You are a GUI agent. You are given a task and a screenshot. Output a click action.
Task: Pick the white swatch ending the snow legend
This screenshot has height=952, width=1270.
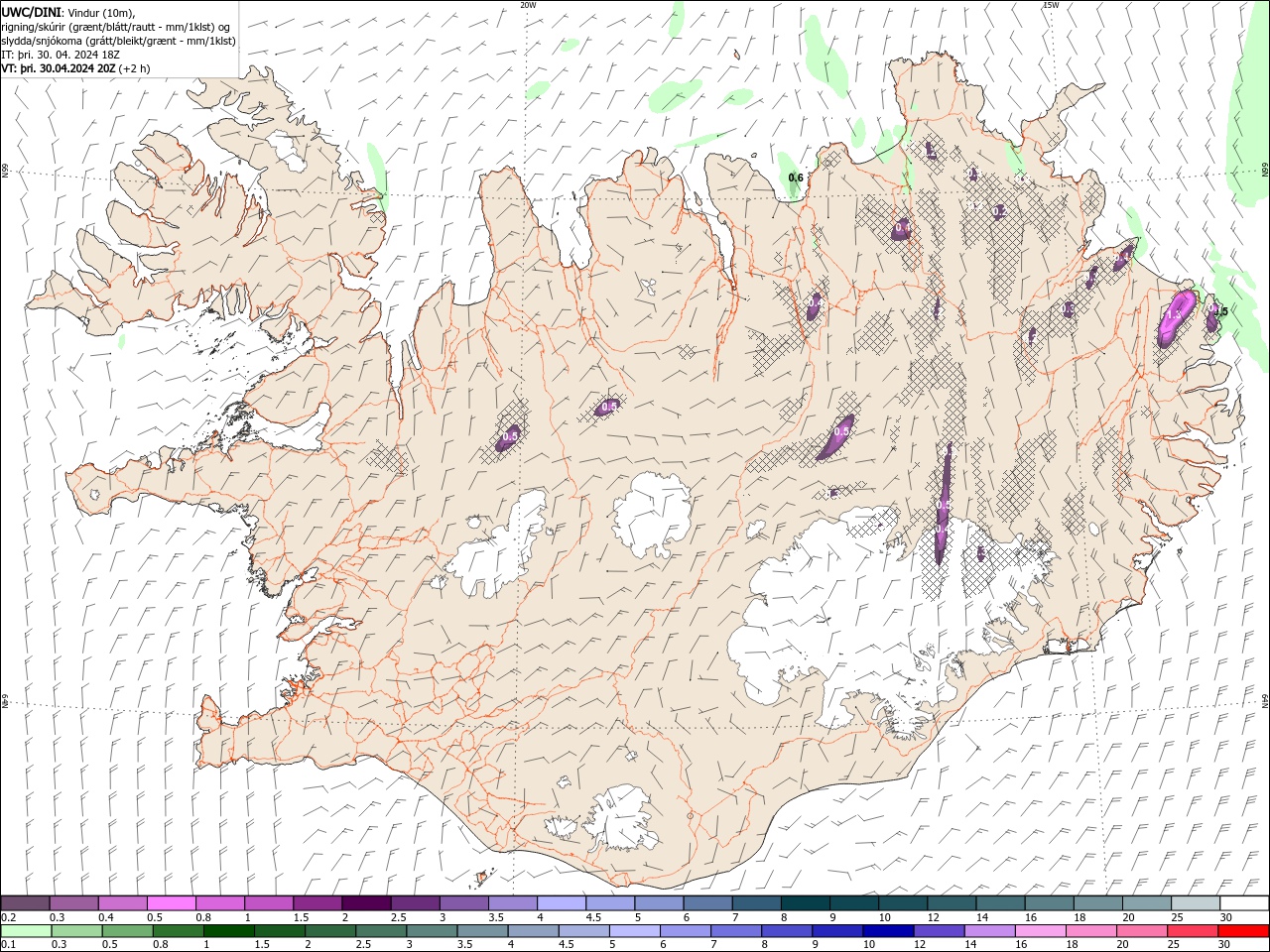pos(1244,903)
